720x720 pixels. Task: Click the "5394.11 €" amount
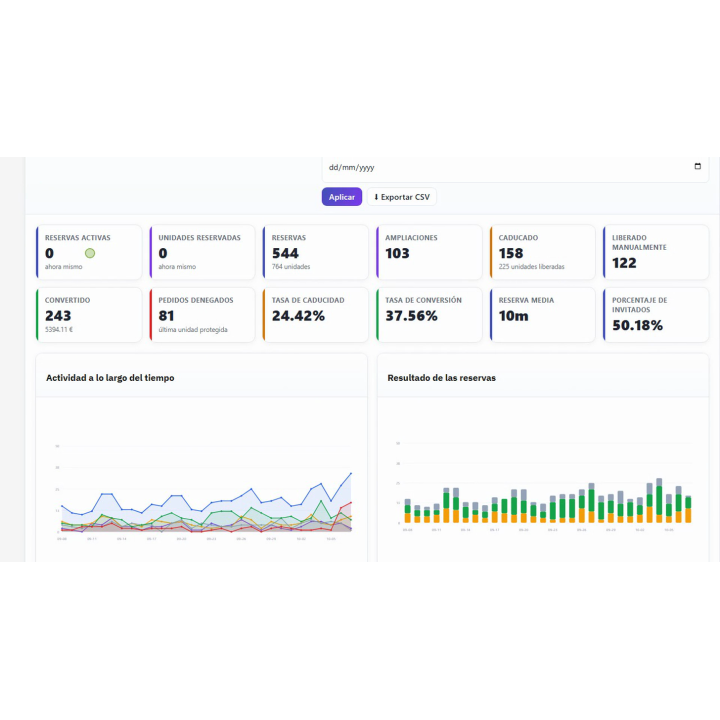59,329
